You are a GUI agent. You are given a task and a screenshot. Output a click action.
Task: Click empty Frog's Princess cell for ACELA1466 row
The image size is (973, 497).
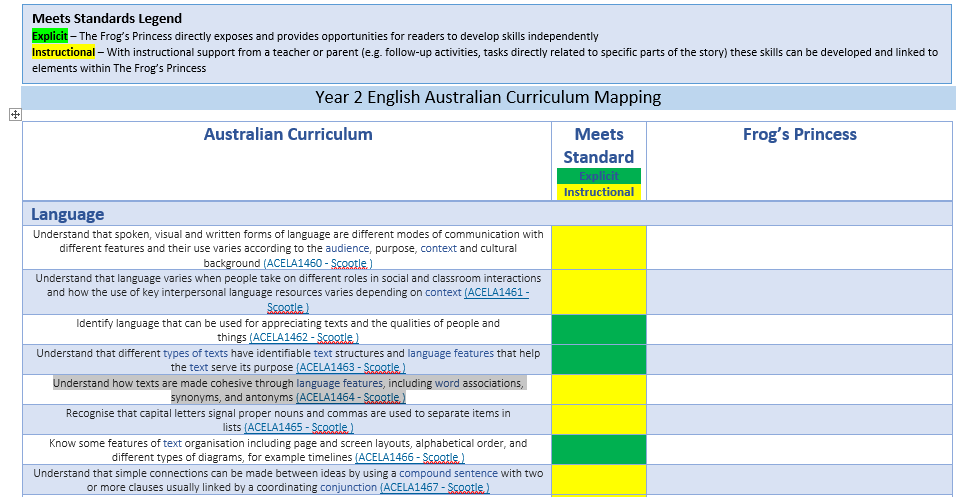click(799, 450)
